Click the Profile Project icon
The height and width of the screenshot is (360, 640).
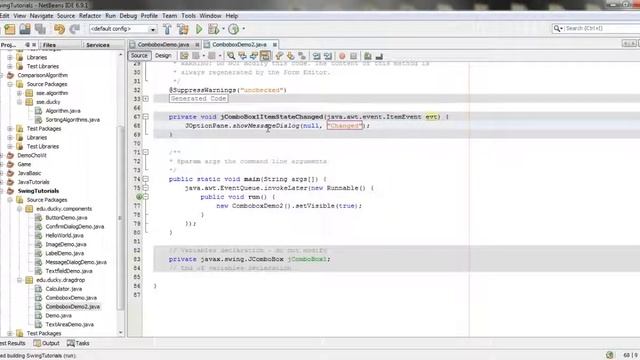[233, 29]
